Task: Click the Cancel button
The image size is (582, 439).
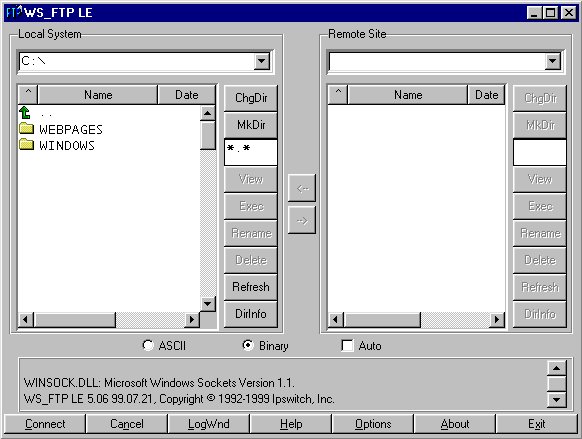Action: [x=127, y=424]
